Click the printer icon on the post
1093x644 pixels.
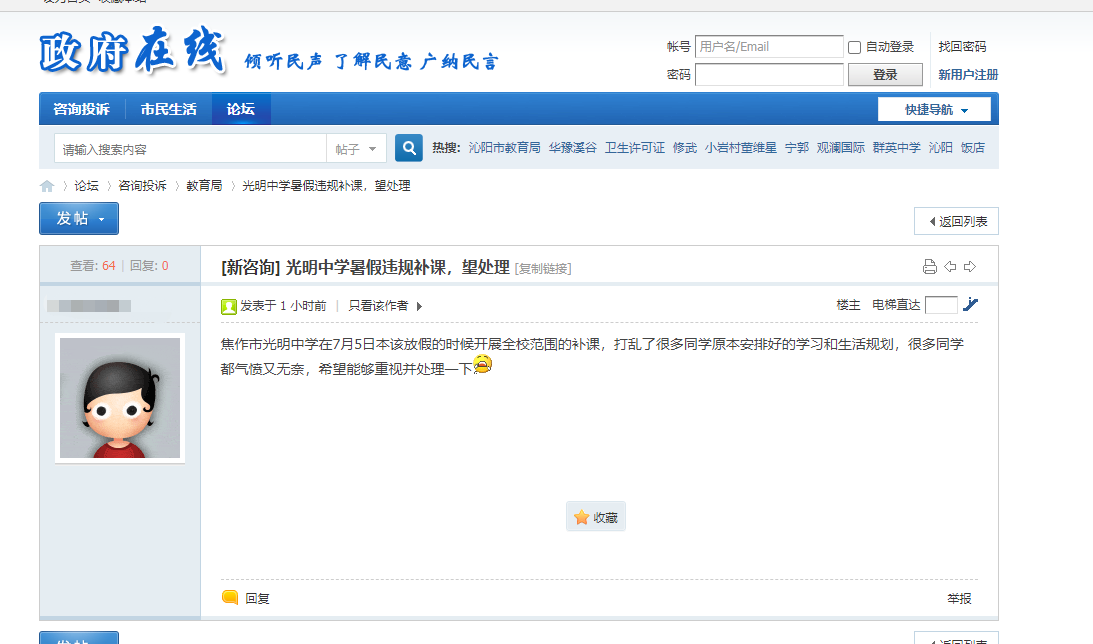[x=929, y=267]
